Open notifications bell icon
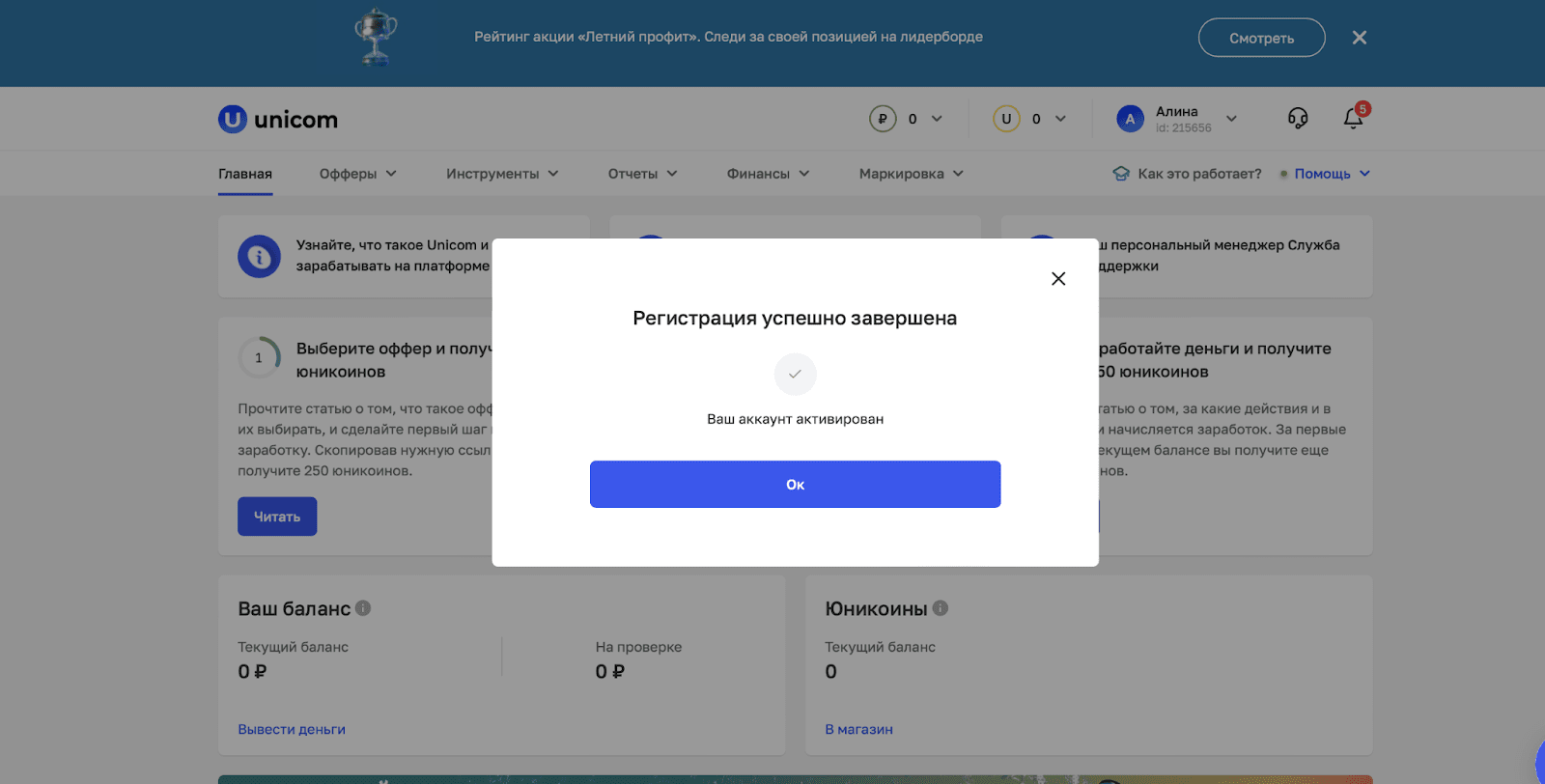The image size is (1545, 784). [1353, 119]
